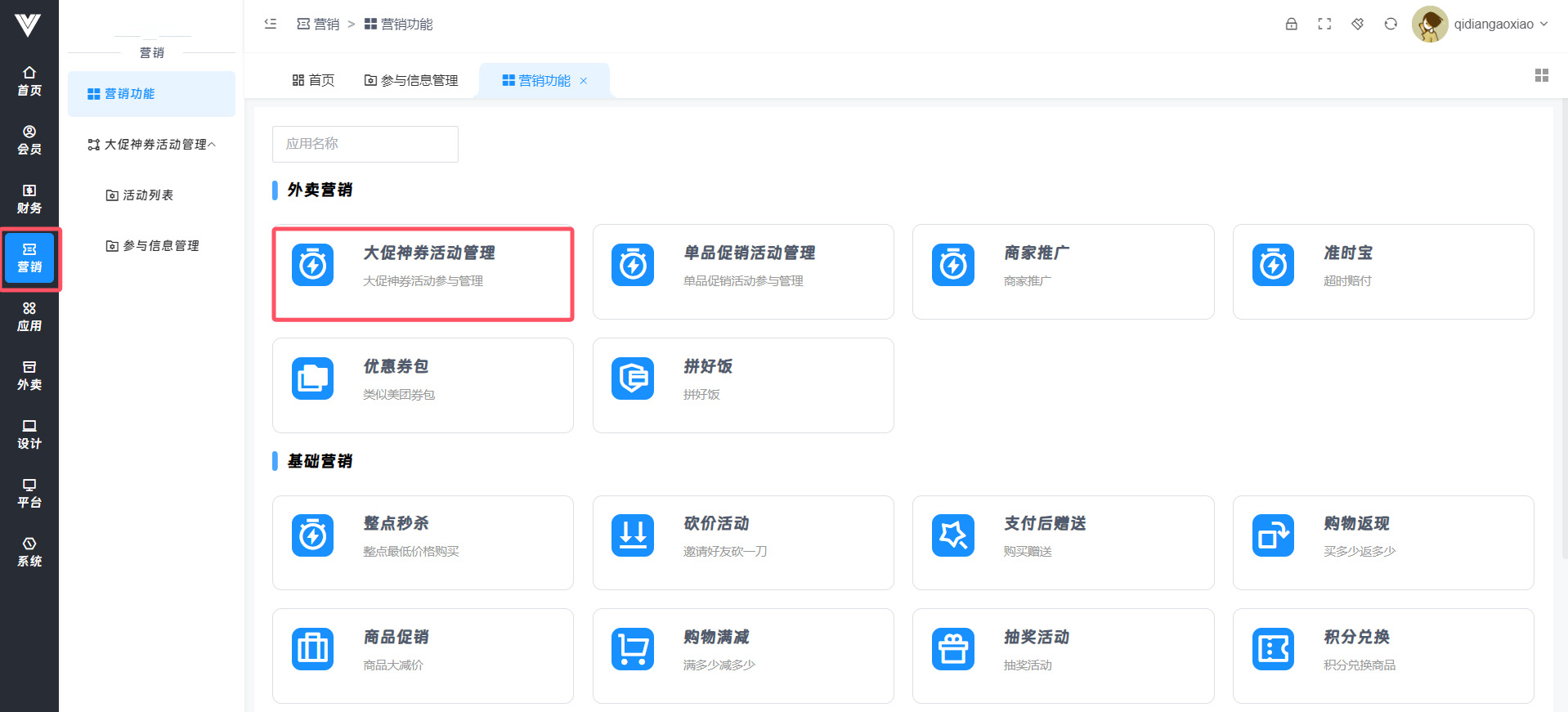Click the theme icon beside fullscreen
The width and height of the screenshot is (1568, 712).
pos(1357,24)
